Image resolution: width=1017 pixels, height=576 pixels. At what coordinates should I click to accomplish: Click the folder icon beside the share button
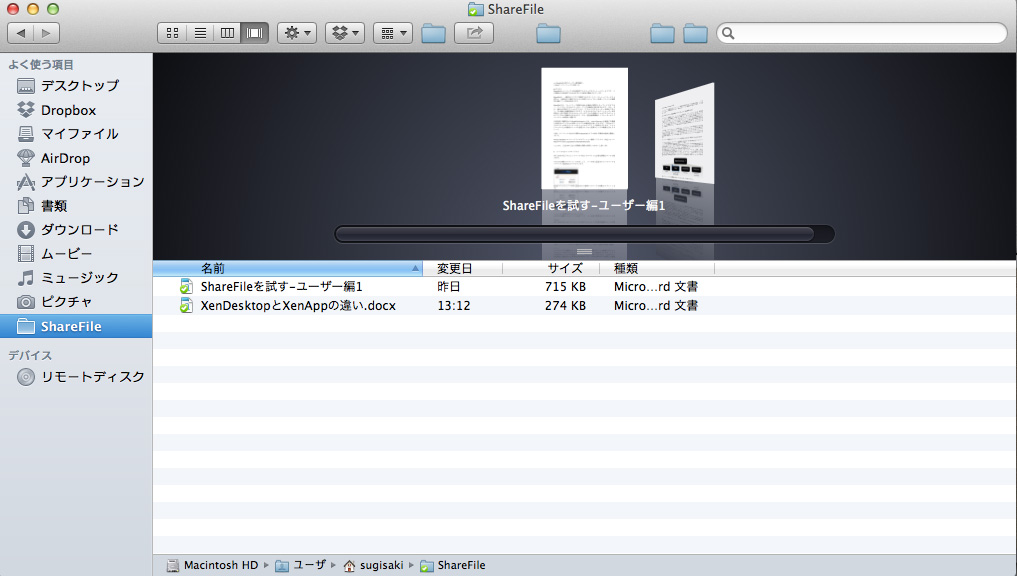pyautogui.click(x=433, y=33)
